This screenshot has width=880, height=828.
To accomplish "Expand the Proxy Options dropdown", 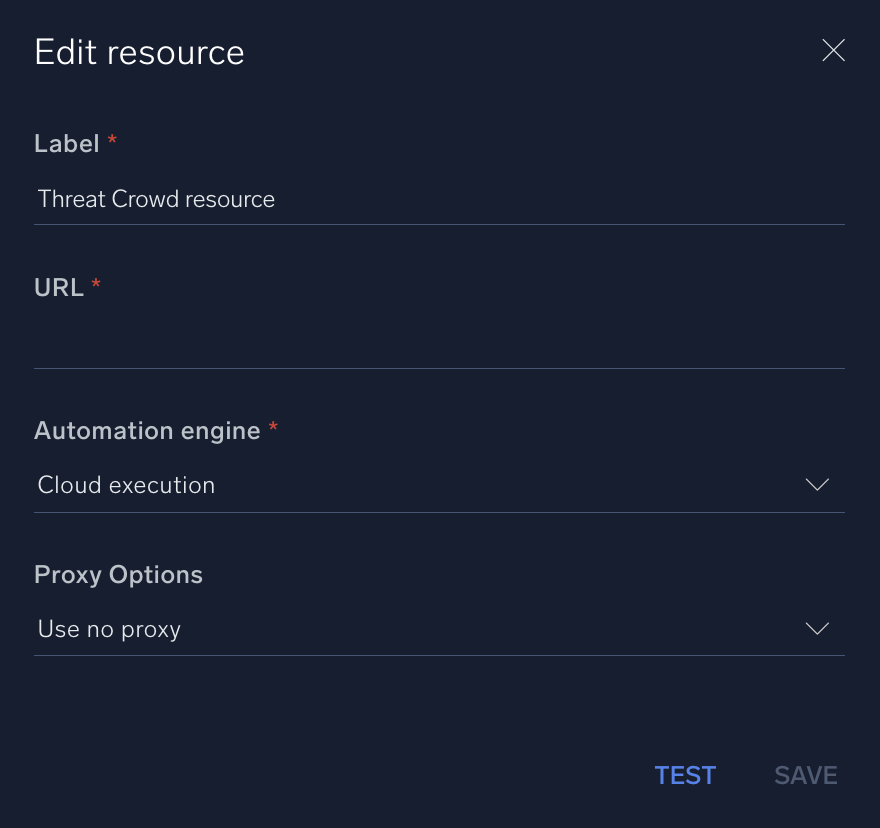I will [439, 630].
